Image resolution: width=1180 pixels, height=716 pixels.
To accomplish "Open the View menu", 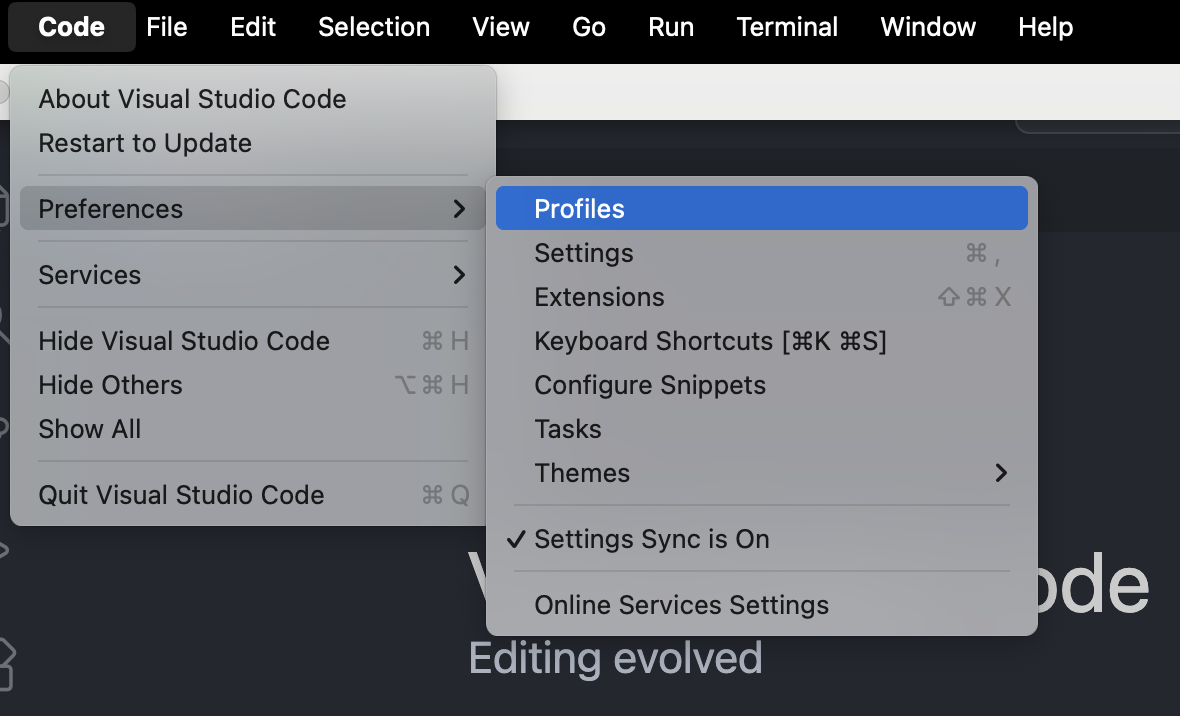I will click(500, 27).
